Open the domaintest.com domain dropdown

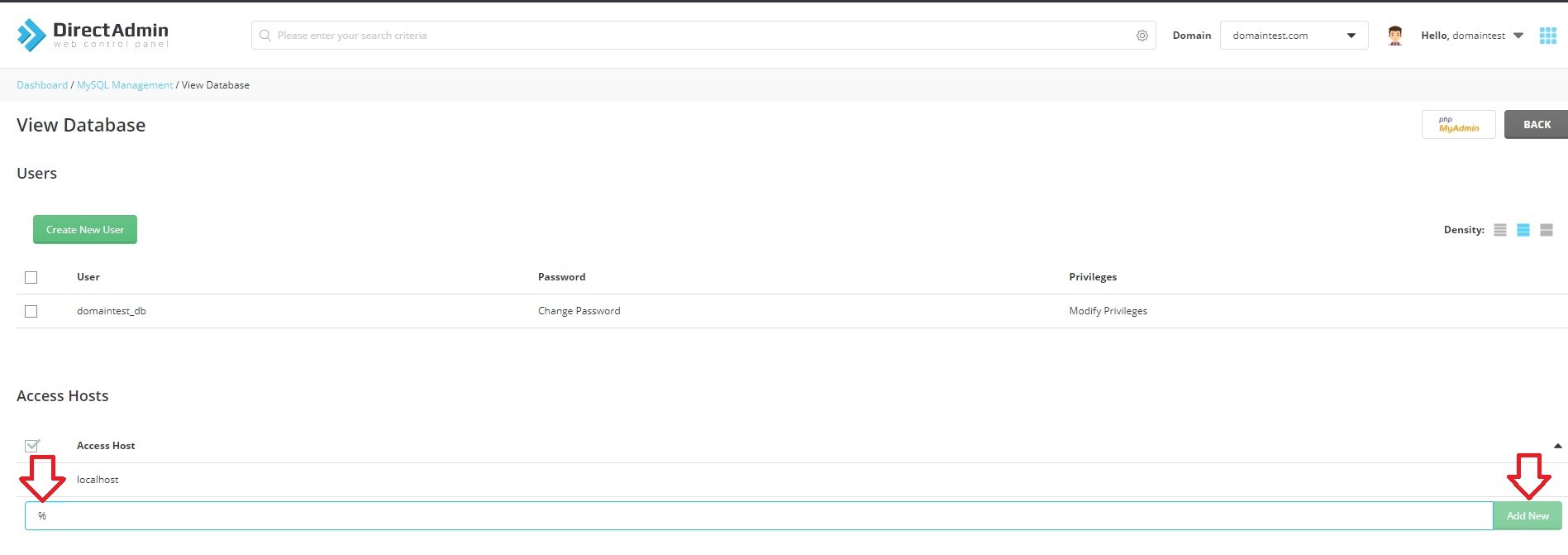[x=1294, y=36]
